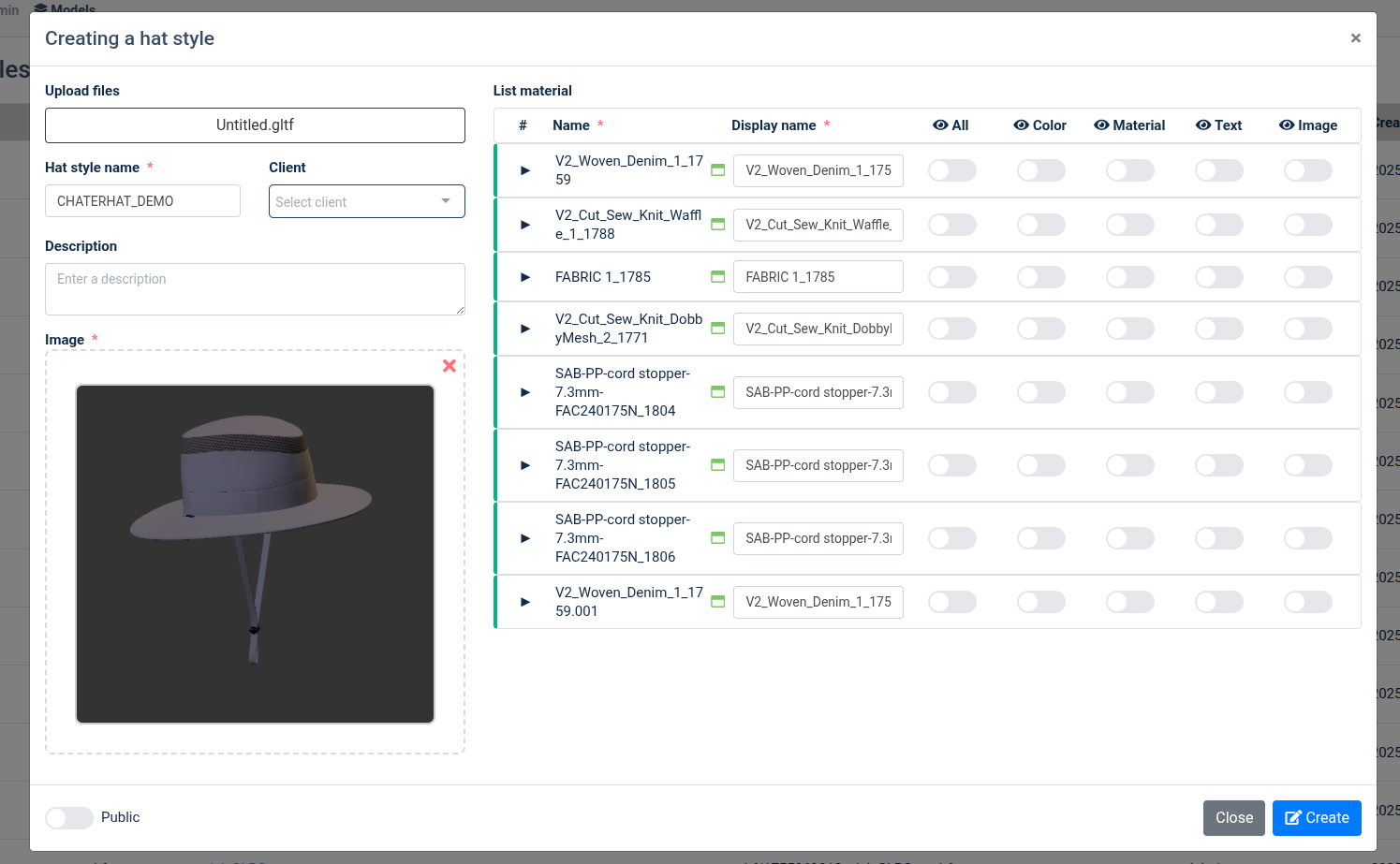Click the Close button in footer
Viewport: 1400px width, 864px height.
tap(1233, 818)
